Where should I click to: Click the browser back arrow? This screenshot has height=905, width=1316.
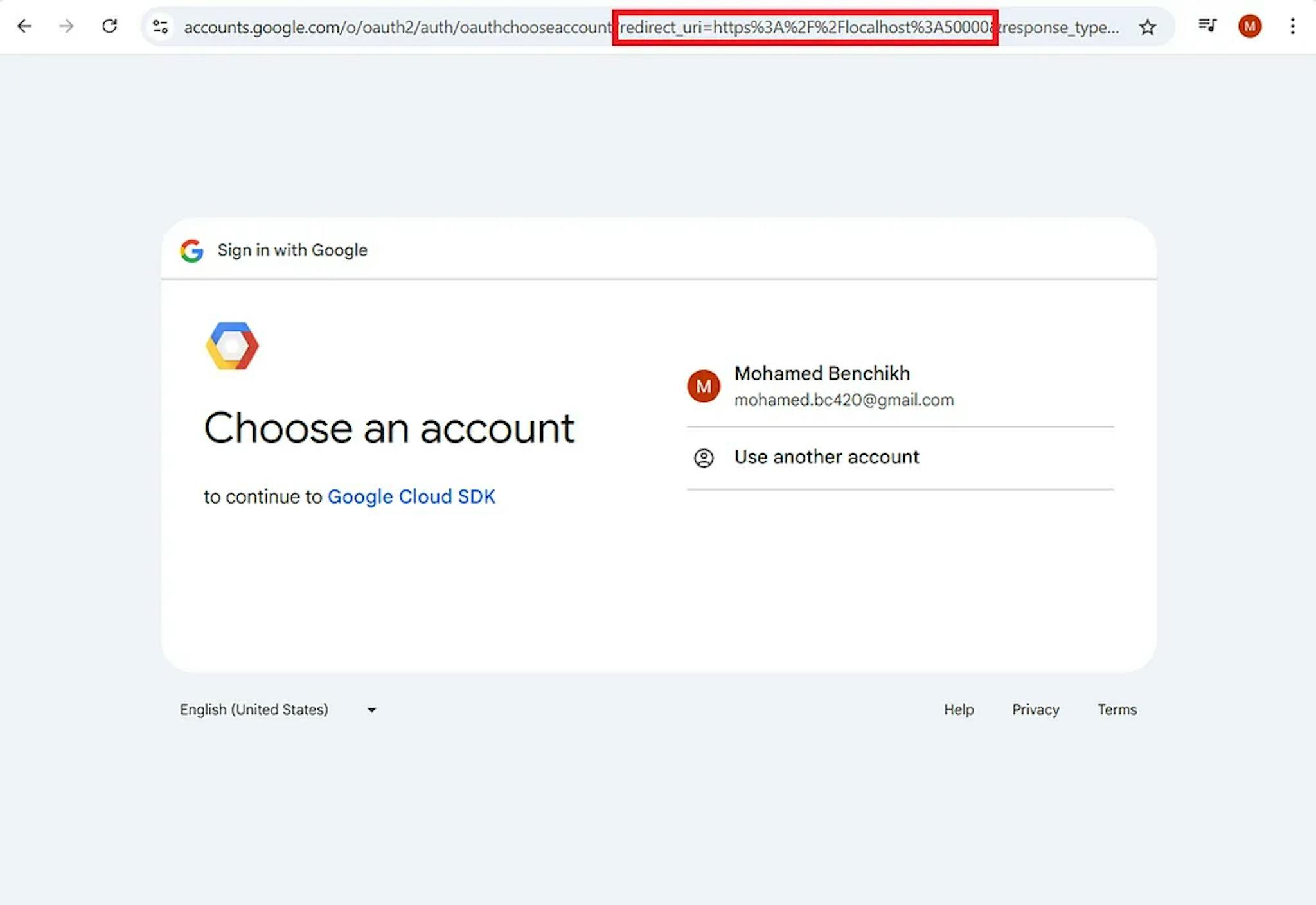click(x=24, y=26)
